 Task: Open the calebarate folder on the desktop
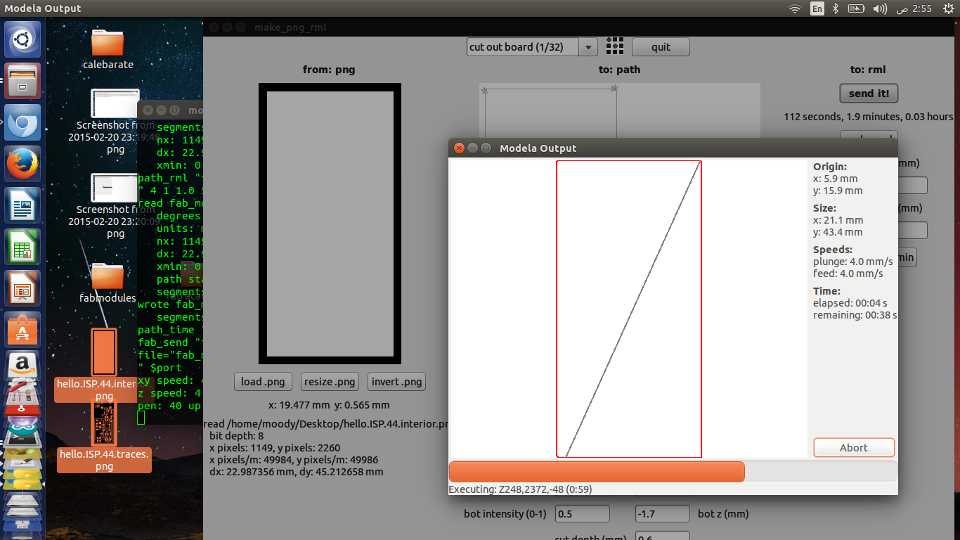(108, 49)
